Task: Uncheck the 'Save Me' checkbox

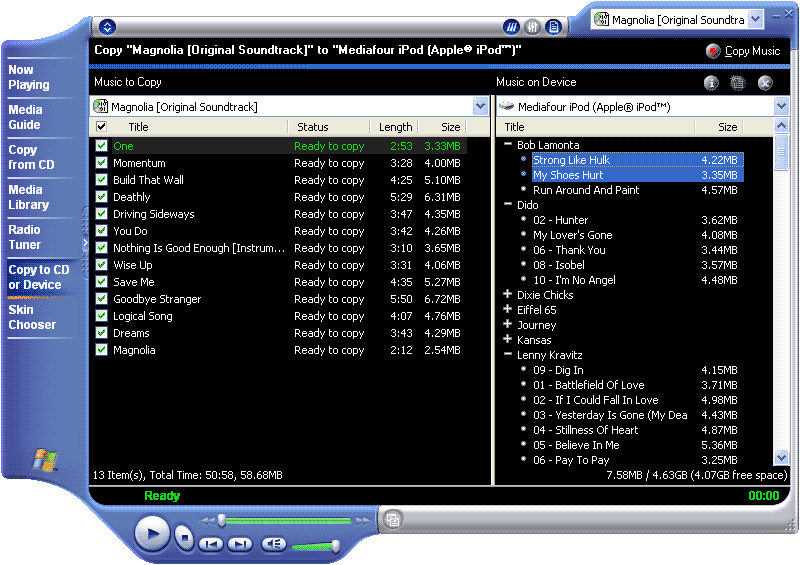Action: pyautogui.click(x=102, y=282)
